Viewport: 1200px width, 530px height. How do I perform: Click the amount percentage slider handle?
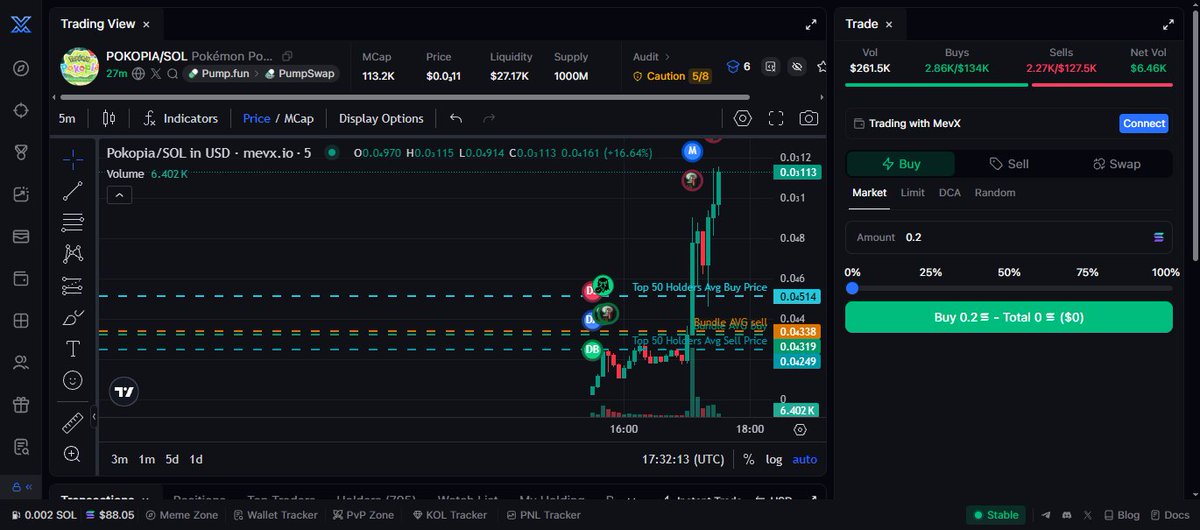coord(852,288)
